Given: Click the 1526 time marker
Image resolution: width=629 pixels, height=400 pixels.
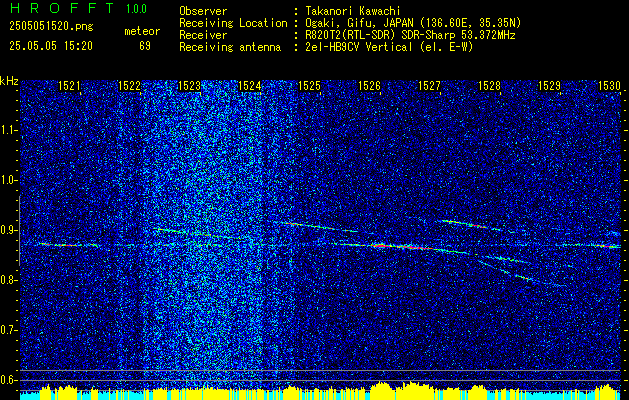Looking at the screenshot, I should tap(369, 85).
